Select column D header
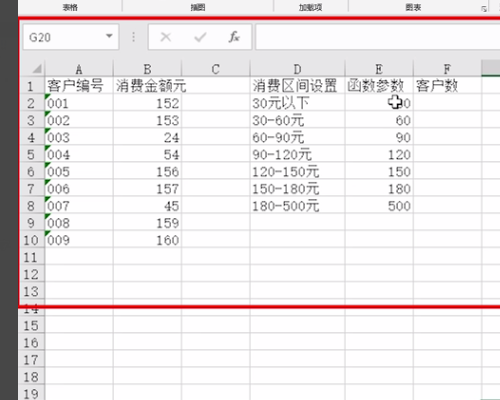Image resolution: width=500 pixels, height=400 pixels. point(297,69)
